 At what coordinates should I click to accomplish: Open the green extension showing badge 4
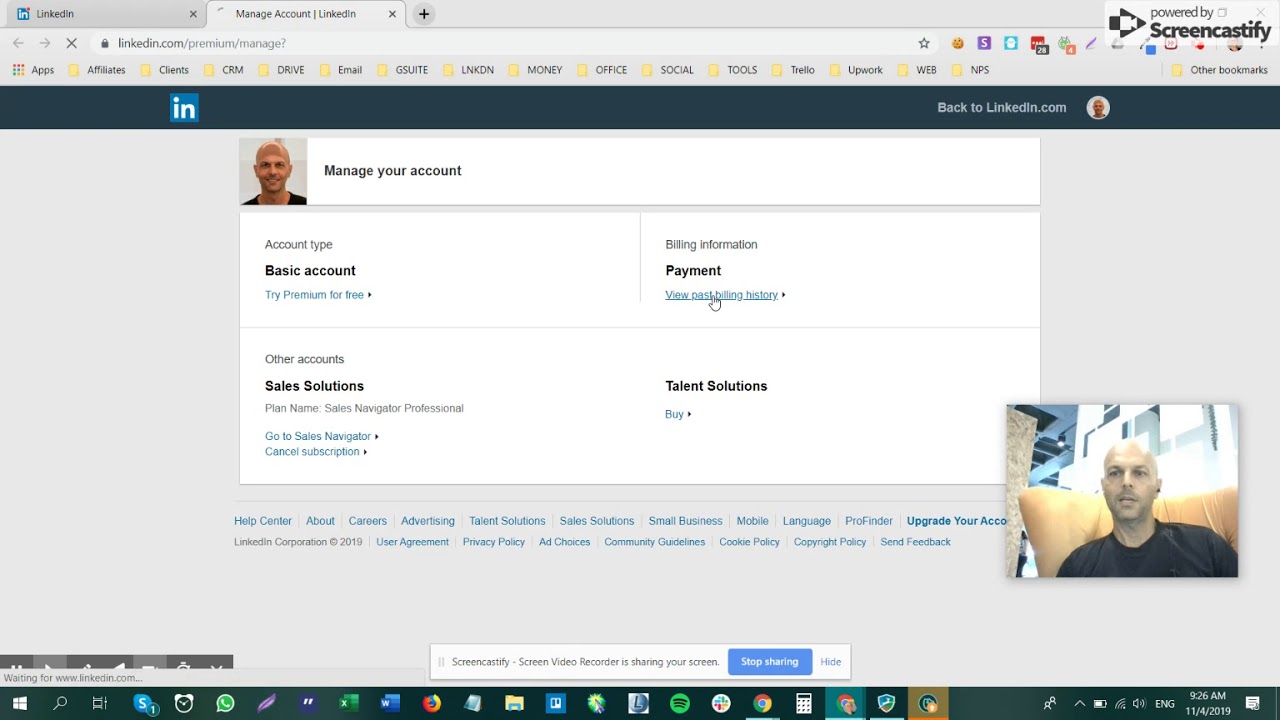point(1066,44)
